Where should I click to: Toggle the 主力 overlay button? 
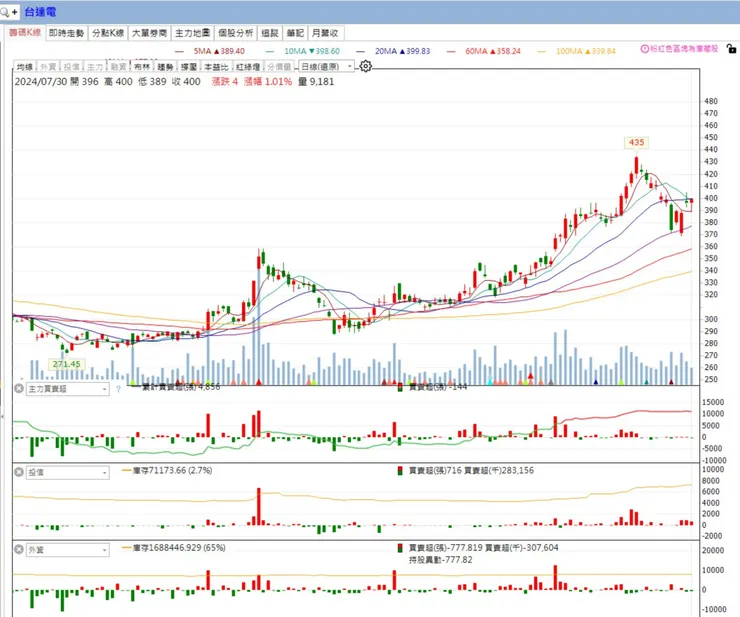tap(95, 67)
